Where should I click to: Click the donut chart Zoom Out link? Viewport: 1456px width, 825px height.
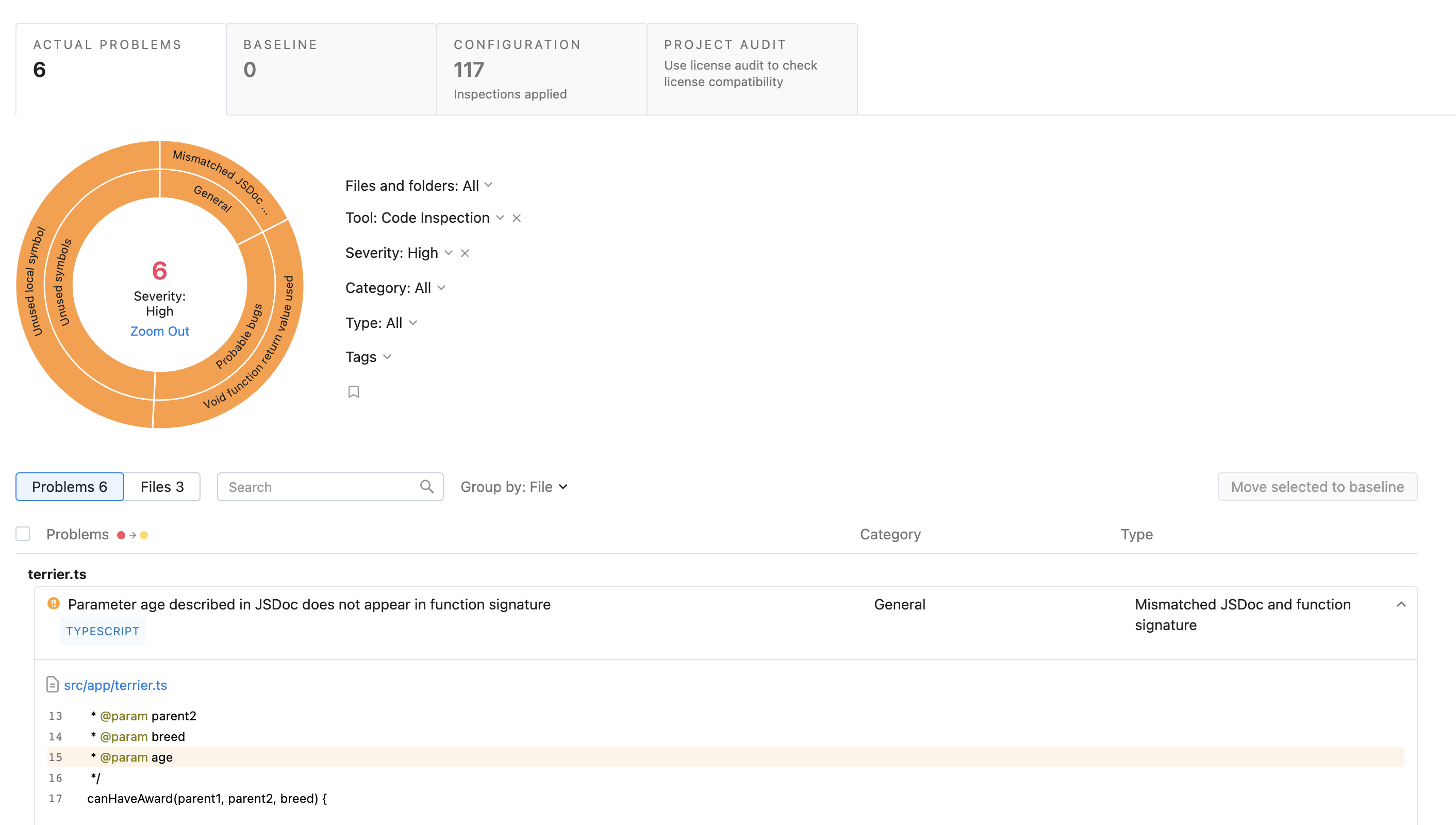pos(159,331)
